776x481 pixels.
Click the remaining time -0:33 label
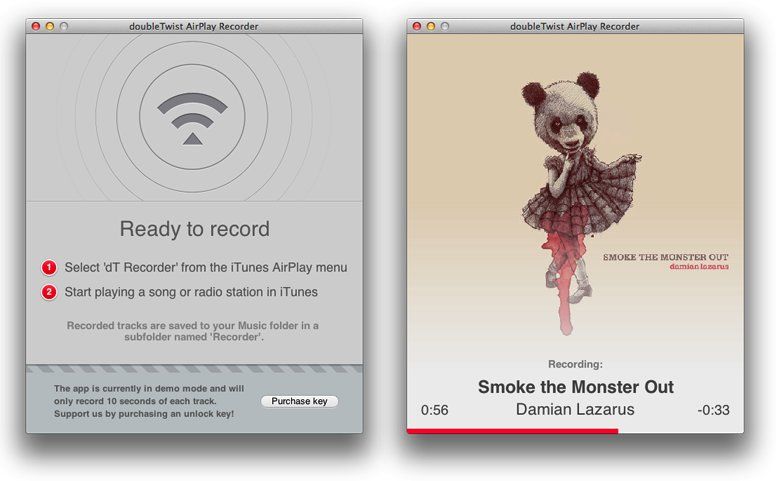click(x=713, y=410)
